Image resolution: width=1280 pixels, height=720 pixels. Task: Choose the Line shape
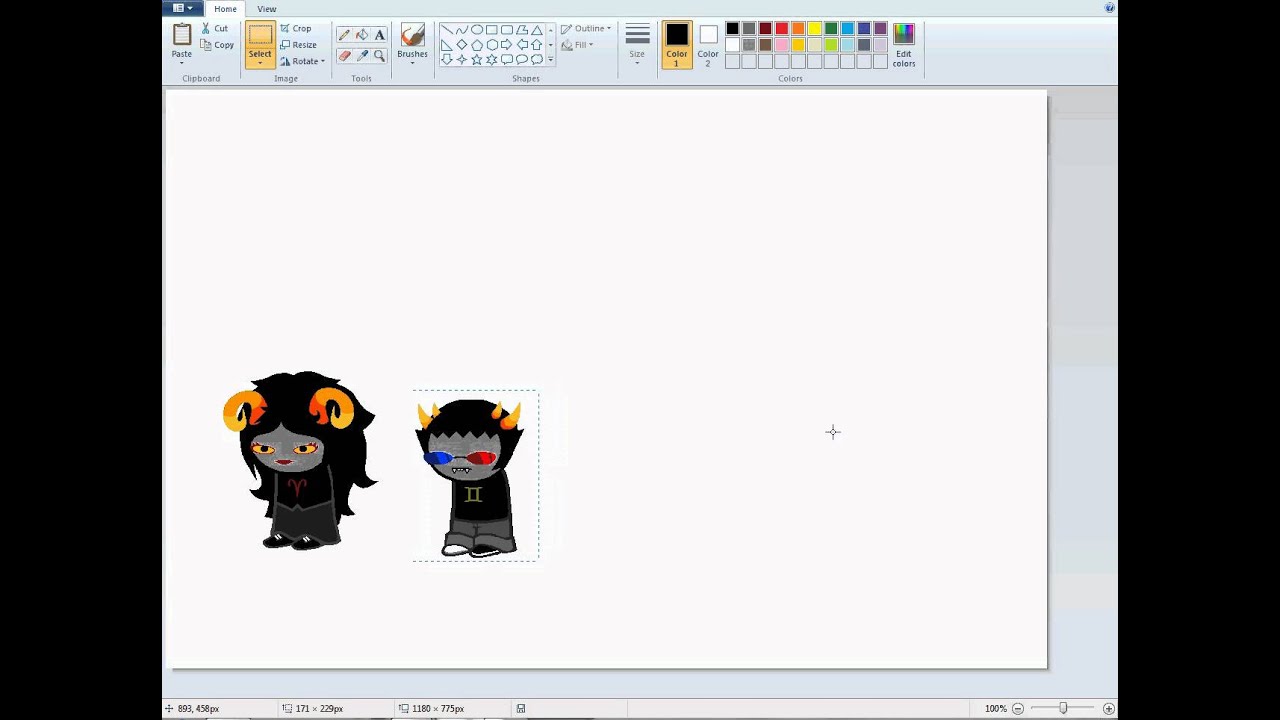point(447,30)
